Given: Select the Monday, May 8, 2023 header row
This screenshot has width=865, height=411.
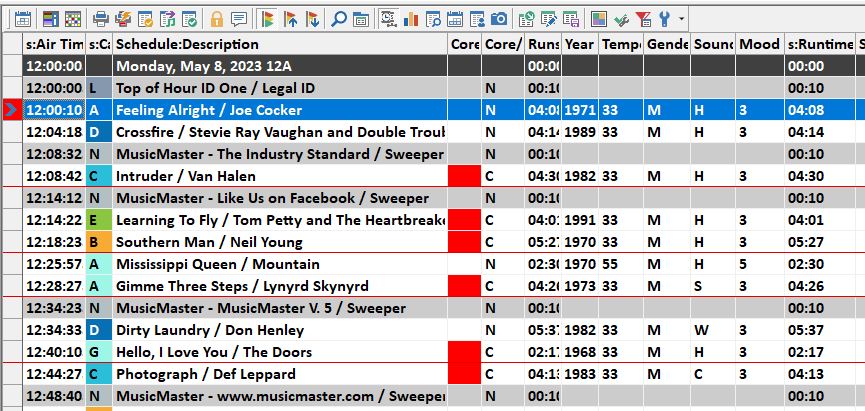Looking at the screenshot, I should [x=280, y=66].
